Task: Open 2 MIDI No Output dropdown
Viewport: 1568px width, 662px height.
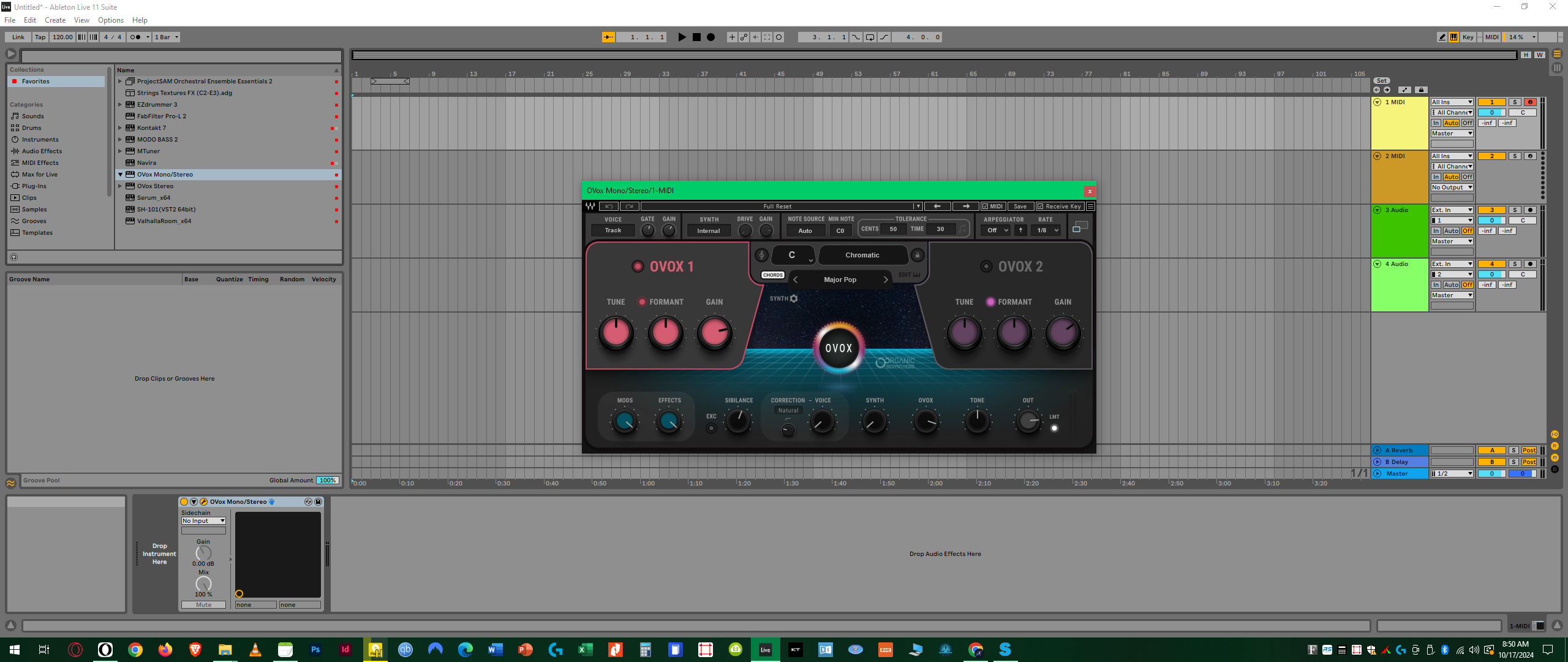Action: [1452, 188]
